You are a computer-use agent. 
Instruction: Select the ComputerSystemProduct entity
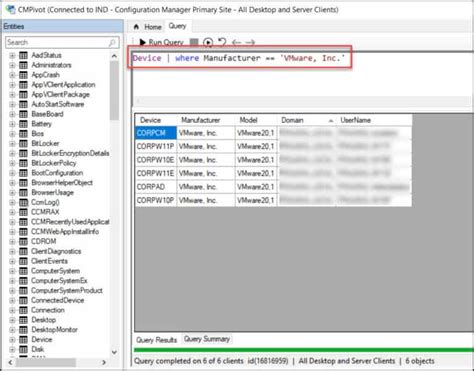(x=67, y=290)
